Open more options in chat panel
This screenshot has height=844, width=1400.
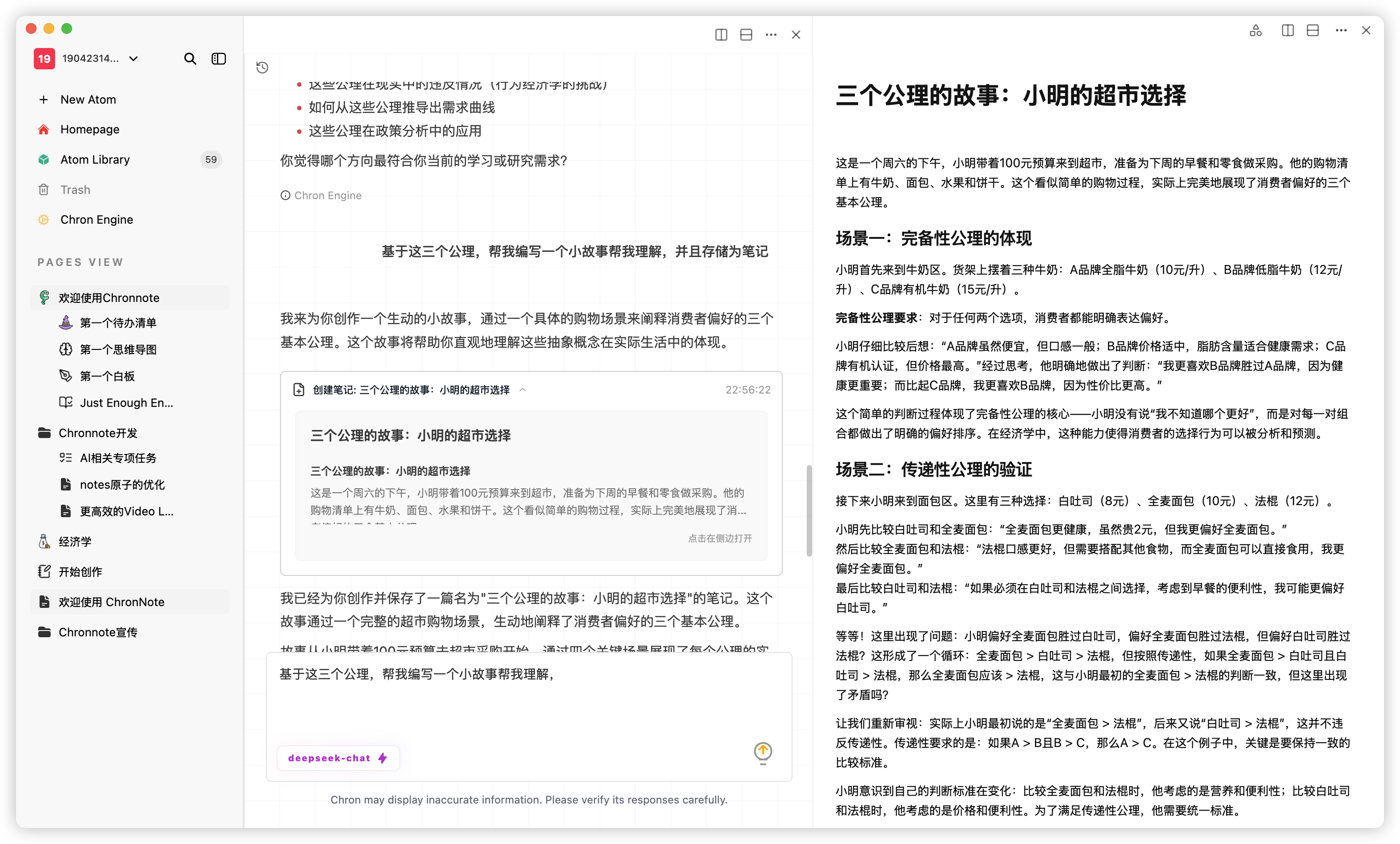click(770, 35)
